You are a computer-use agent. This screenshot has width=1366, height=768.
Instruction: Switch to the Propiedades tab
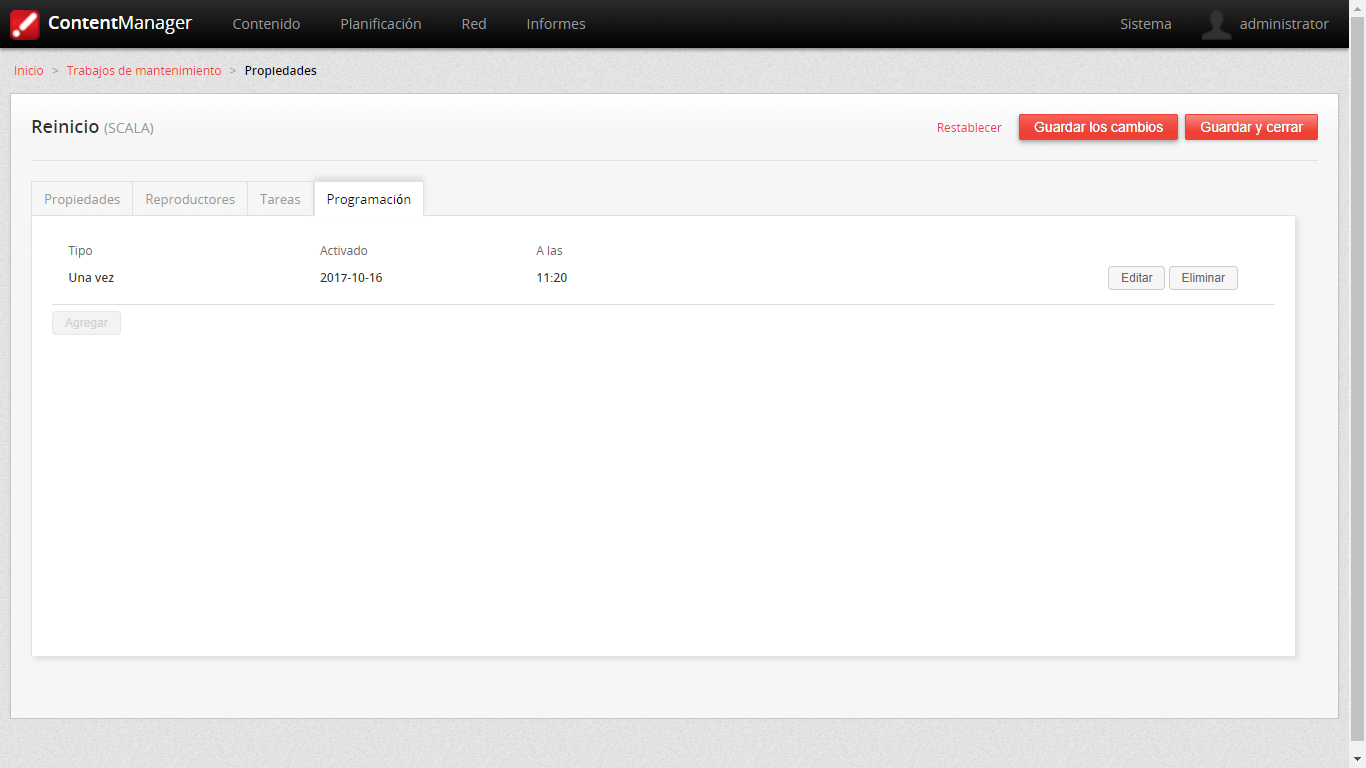(x=82, y=199)
